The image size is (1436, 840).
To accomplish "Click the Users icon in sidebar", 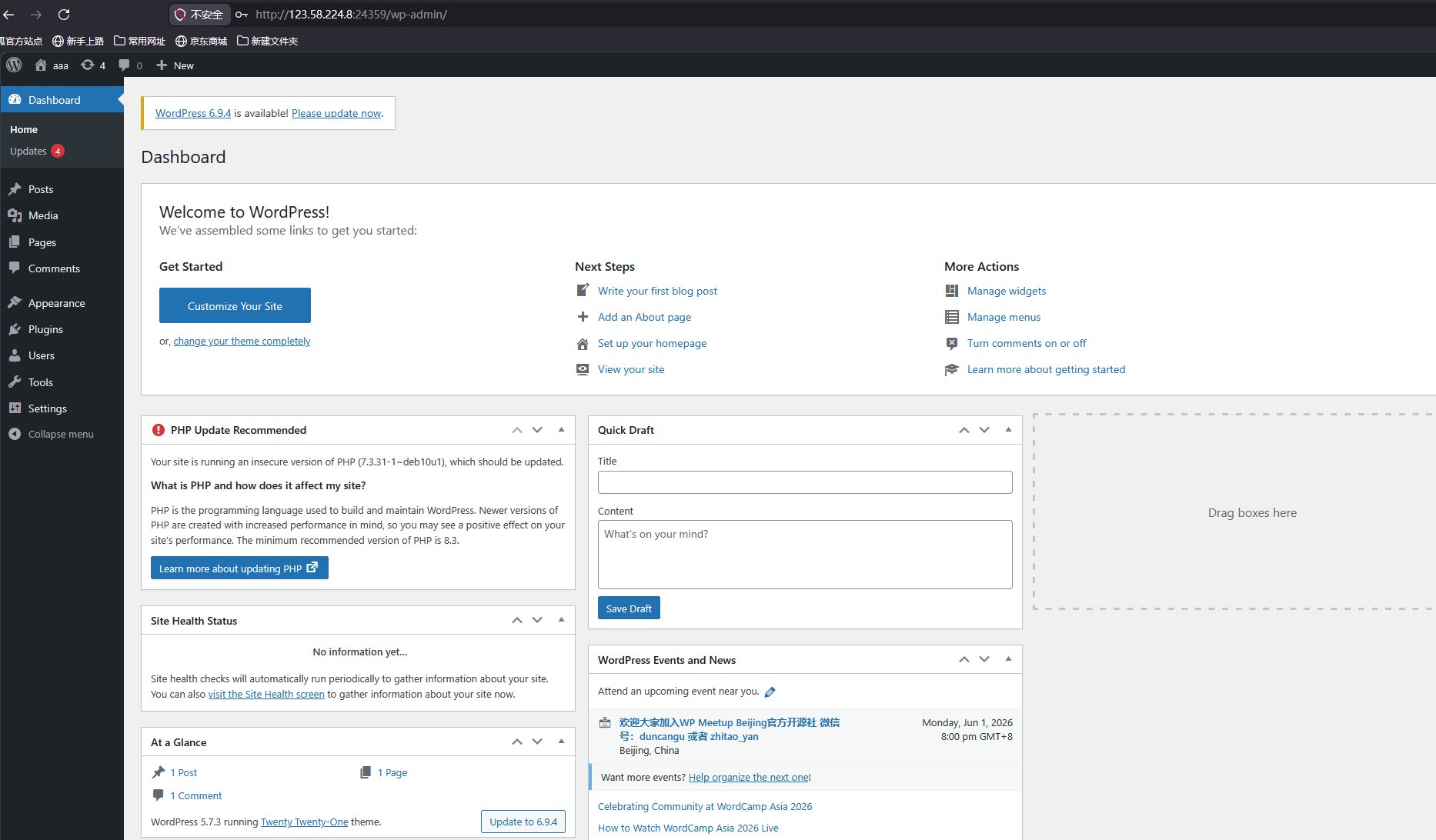I will [15, 355].
